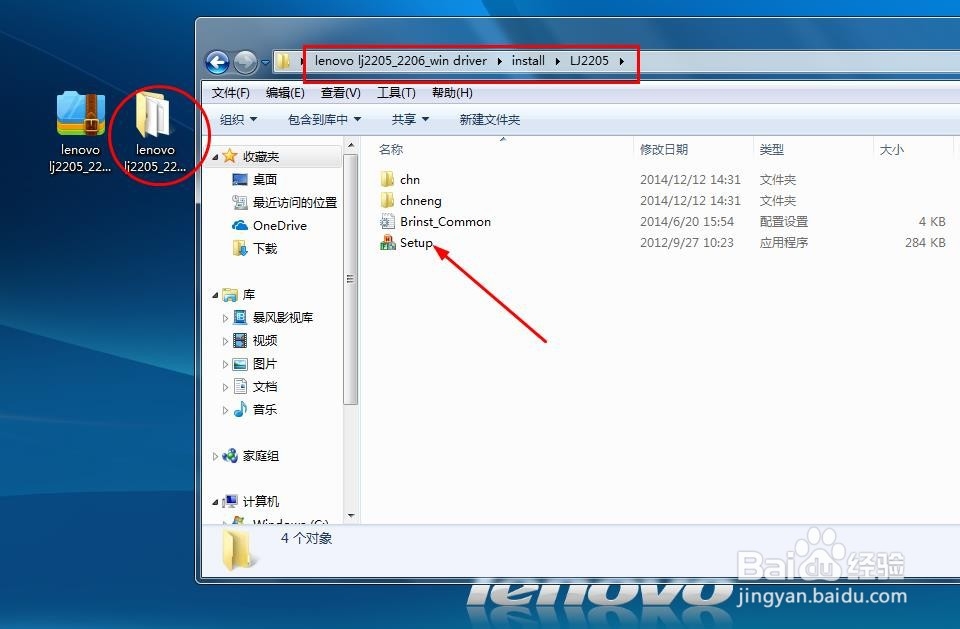Click the 新建文件夹 button
The width and height of the screenshot is (960, 629).
click(489, 119)
